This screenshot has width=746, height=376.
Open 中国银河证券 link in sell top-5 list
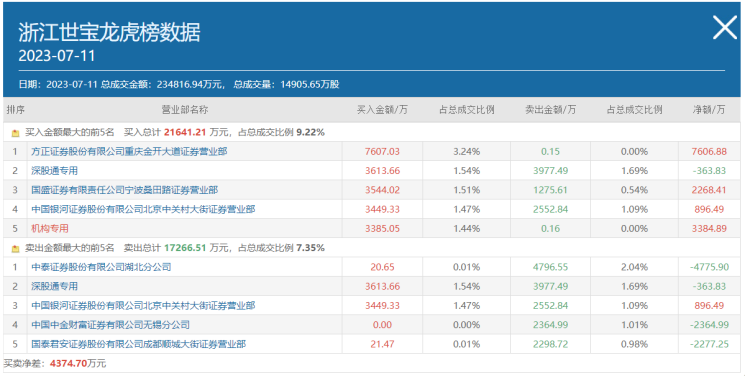(x=143, y=306)
